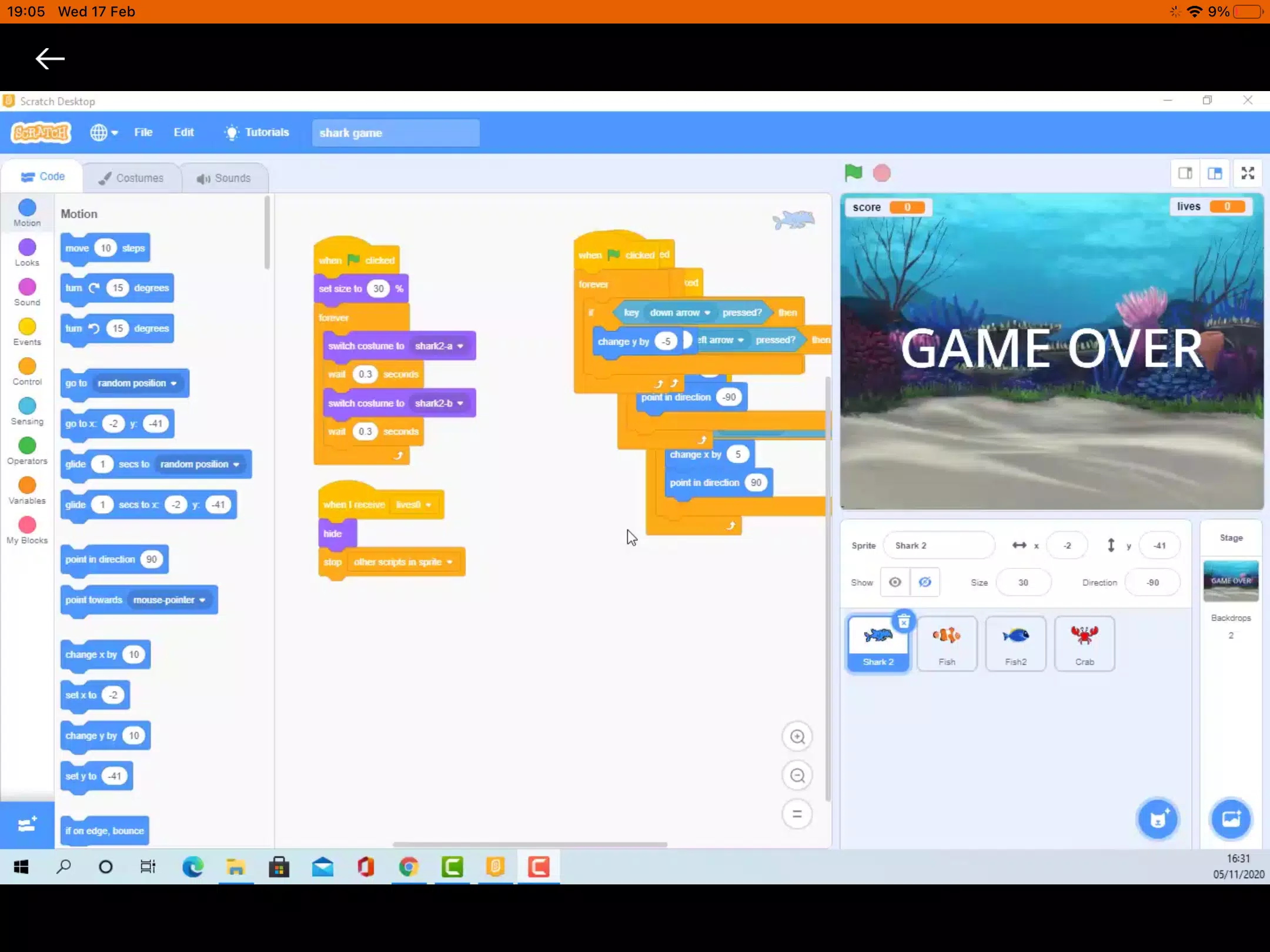Click the choose a backdrop button
This screenshot has height=952, width=1270.
coord(1231,819)
